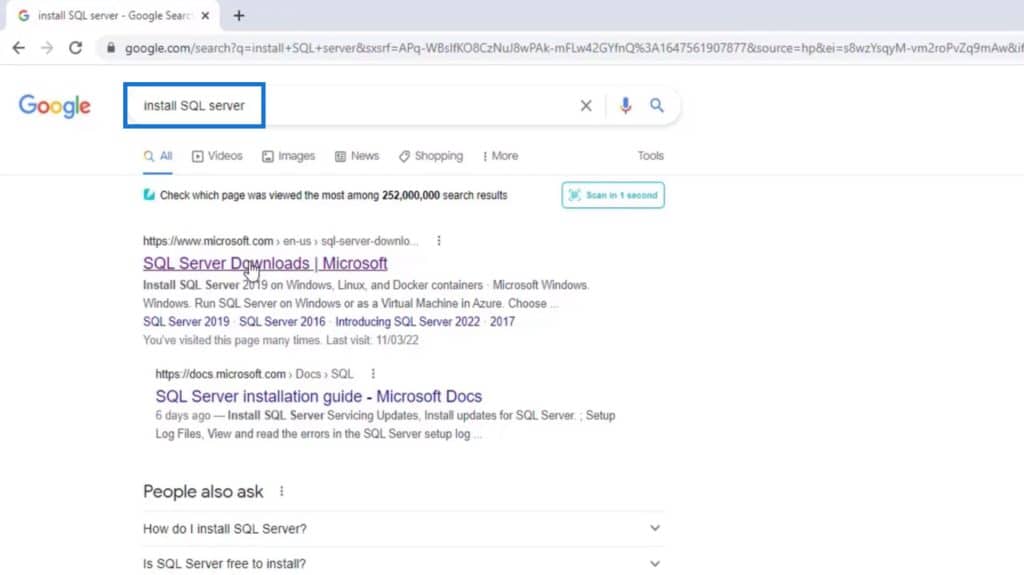The height and width of the screenshot is (575, 1024).
Task: Reload the page with the refresh icon
Action: click(x=76, y=48)
